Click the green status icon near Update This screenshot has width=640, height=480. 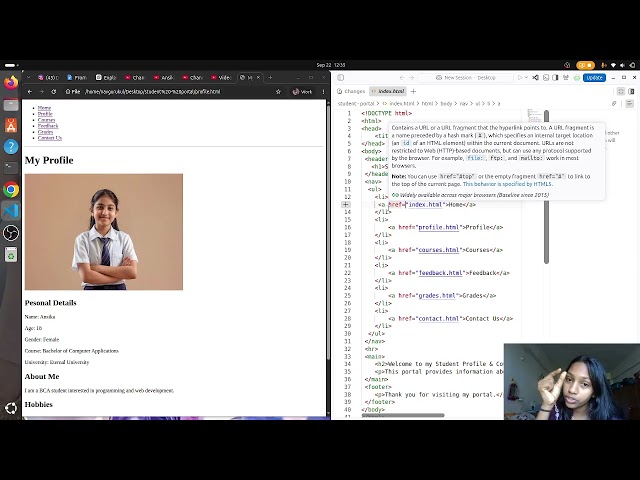click(577, 78)
